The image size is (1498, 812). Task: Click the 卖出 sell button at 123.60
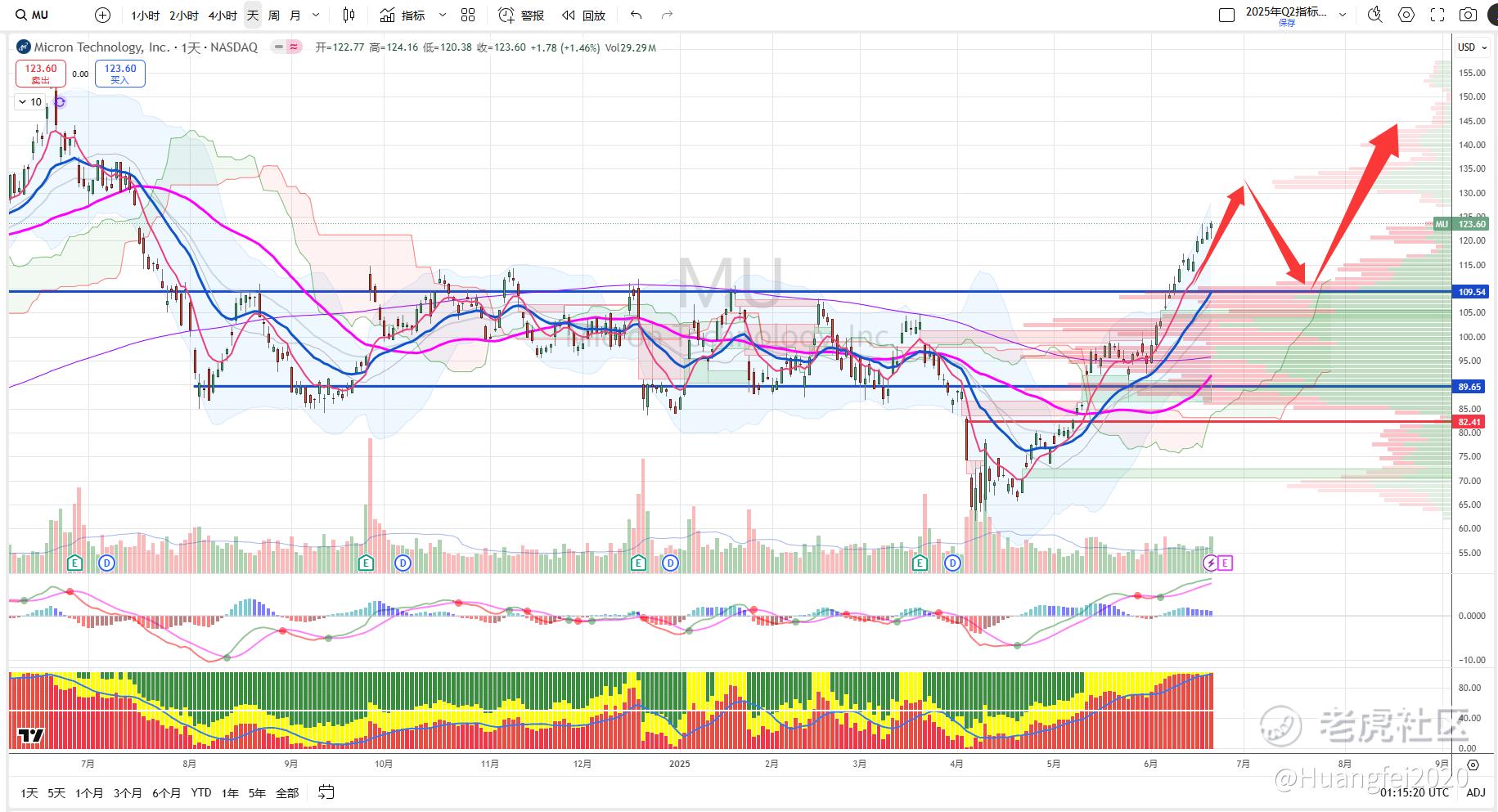tap(41, 74)
